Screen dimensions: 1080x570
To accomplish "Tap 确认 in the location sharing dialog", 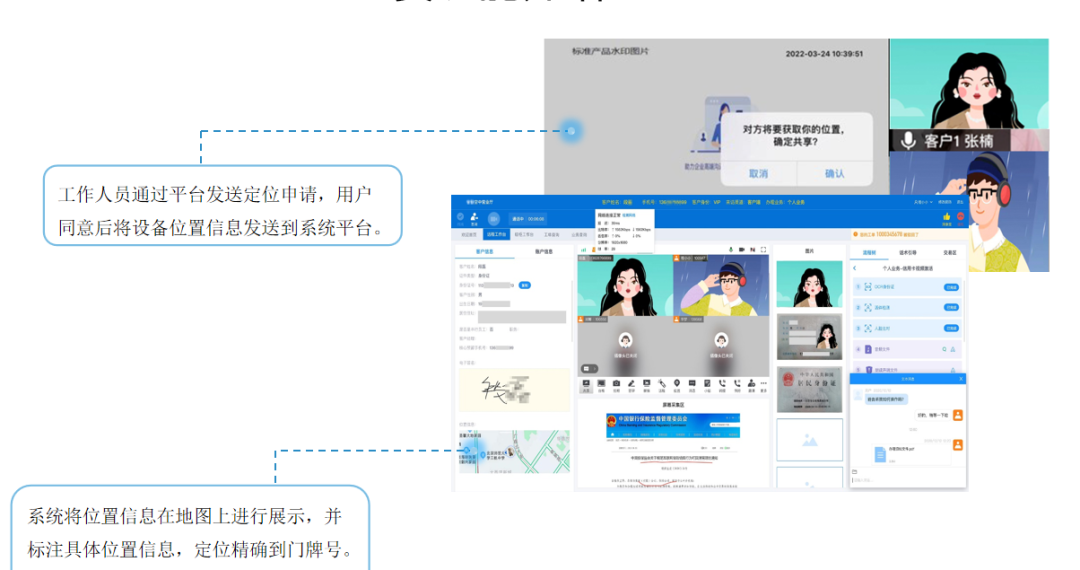I will point(834,173).
